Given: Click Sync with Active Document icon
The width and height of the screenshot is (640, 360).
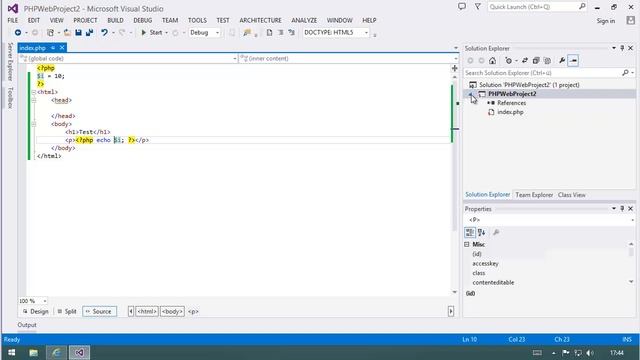Looking at the screenshot, I should (525, 61).
